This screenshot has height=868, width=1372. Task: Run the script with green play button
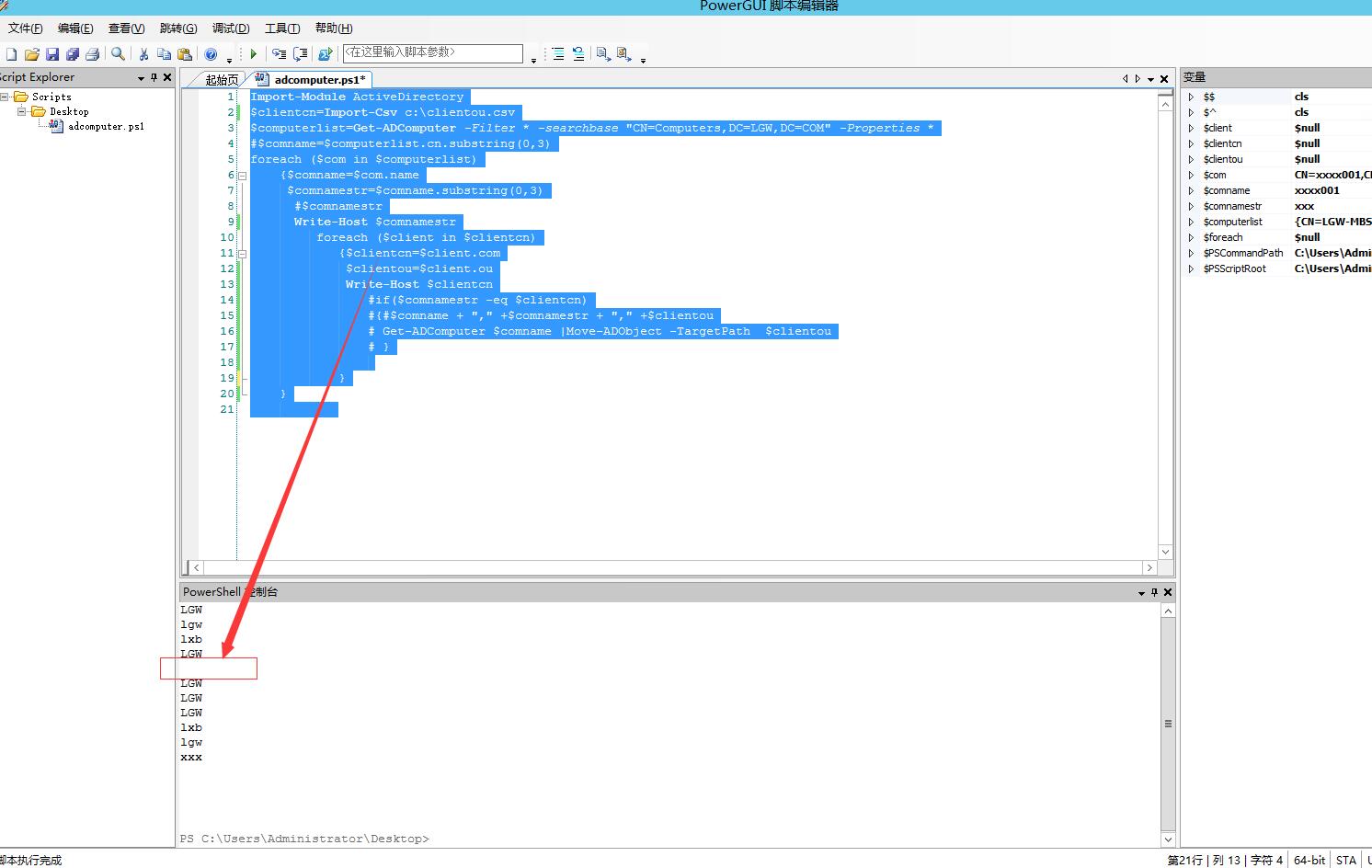click(254, 54)
